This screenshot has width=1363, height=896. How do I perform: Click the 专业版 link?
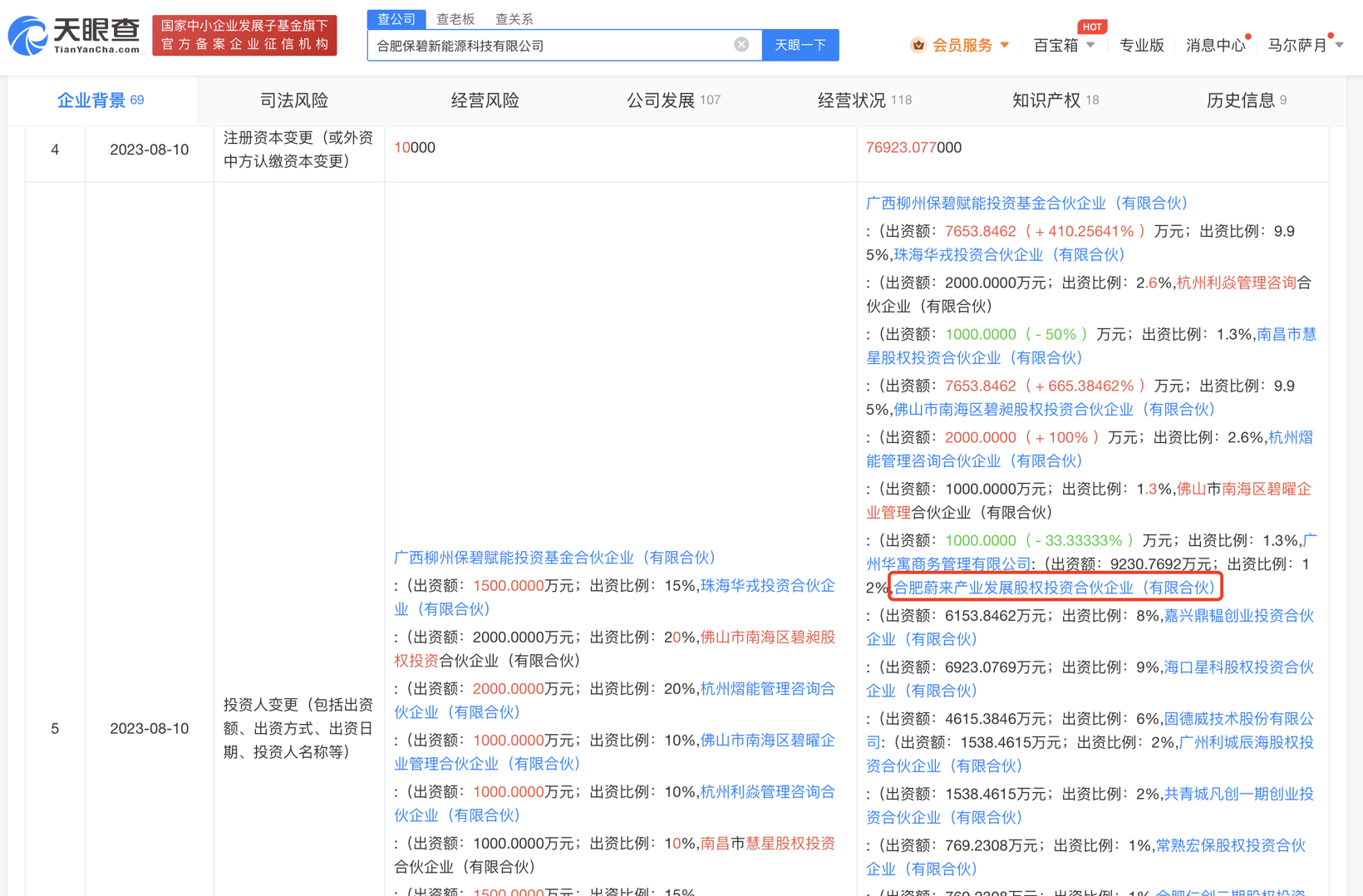[1141, 45]
